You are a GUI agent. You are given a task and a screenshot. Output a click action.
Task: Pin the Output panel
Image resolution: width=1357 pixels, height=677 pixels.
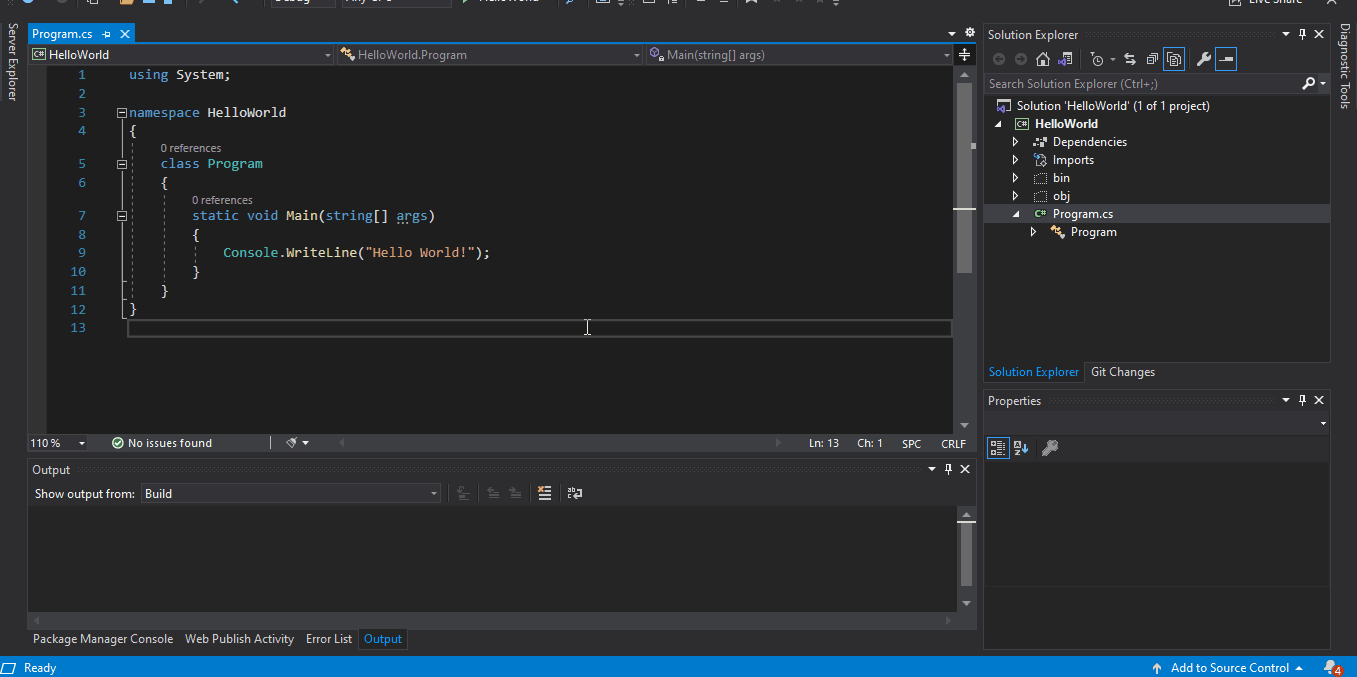pos(947,469)
